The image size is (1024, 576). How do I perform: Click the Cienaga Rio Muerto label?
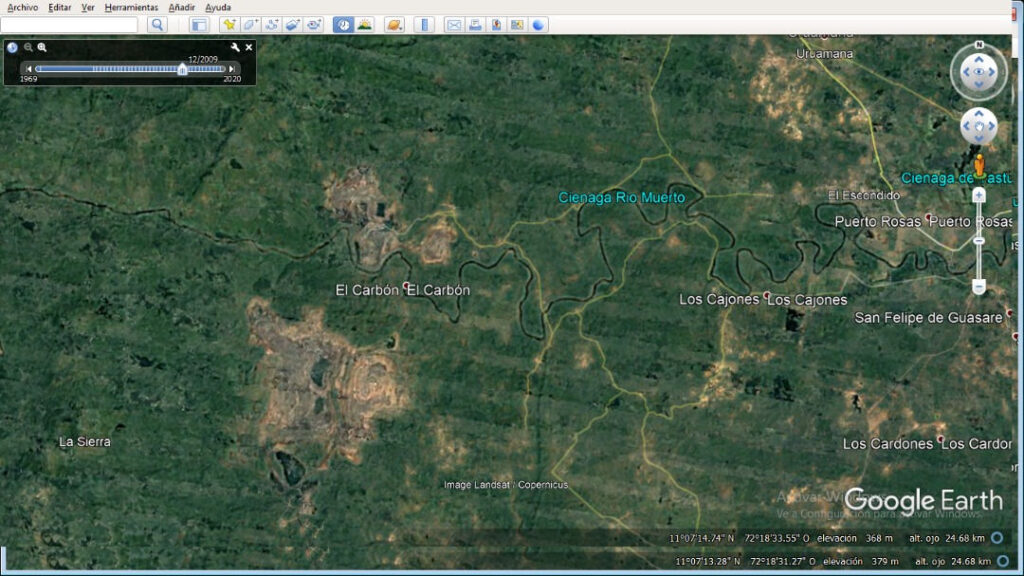coord(622,197)
